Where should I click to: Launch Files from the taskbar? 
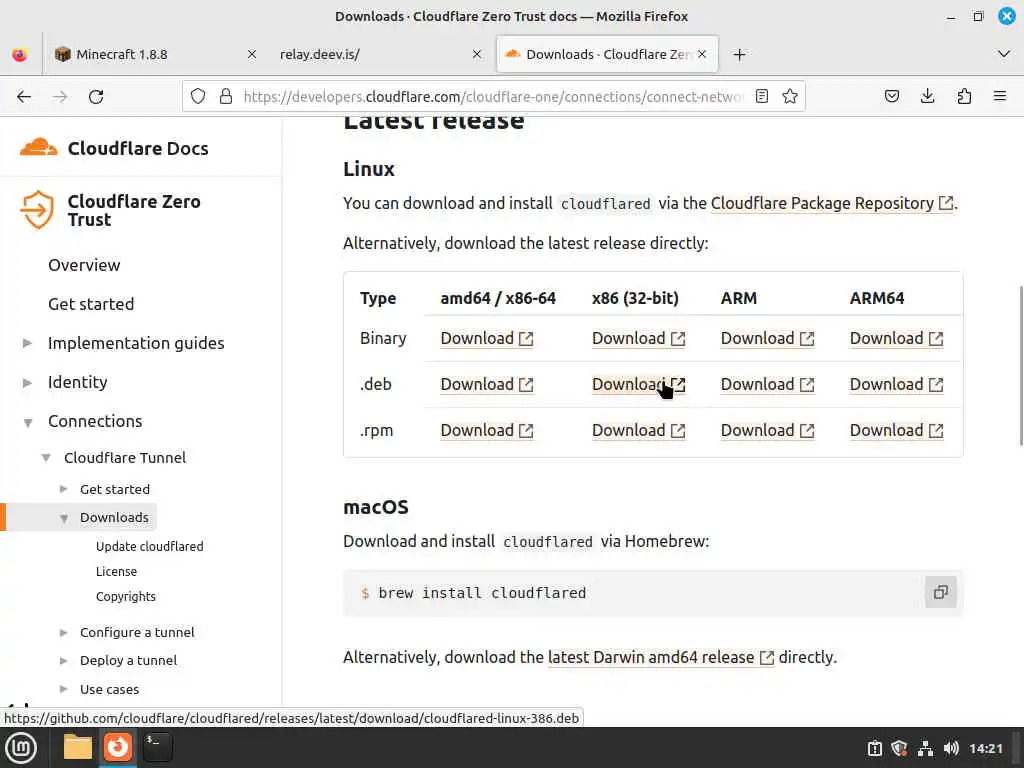78,747
